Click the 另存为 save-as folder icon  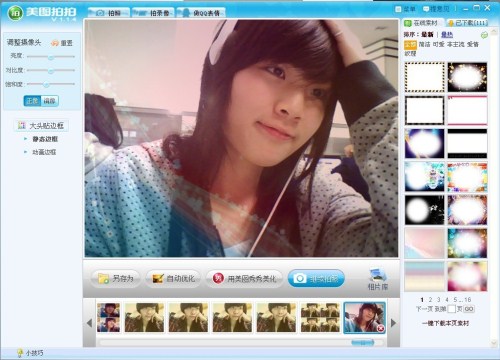(x=103, y=278)
